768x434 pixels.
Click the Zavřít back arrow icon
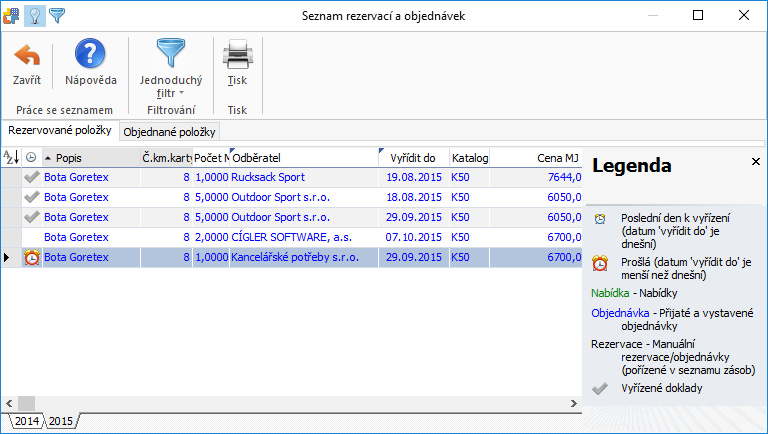point(27,54)
